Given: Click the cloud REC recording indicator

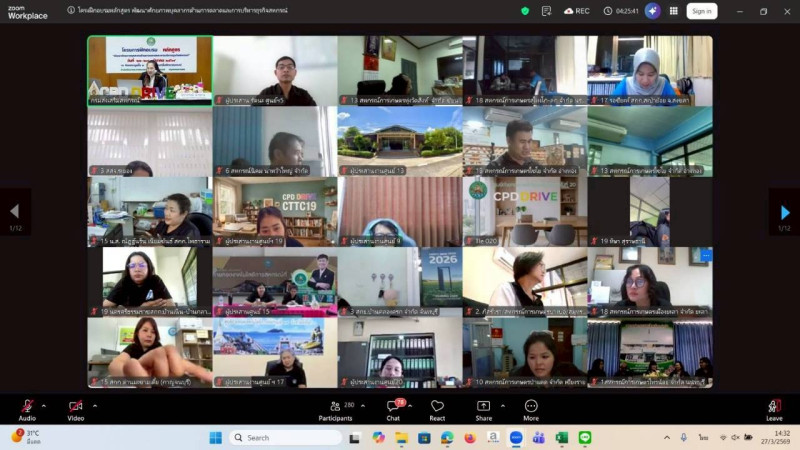Looking at the screenshot, I should point(577,11).
